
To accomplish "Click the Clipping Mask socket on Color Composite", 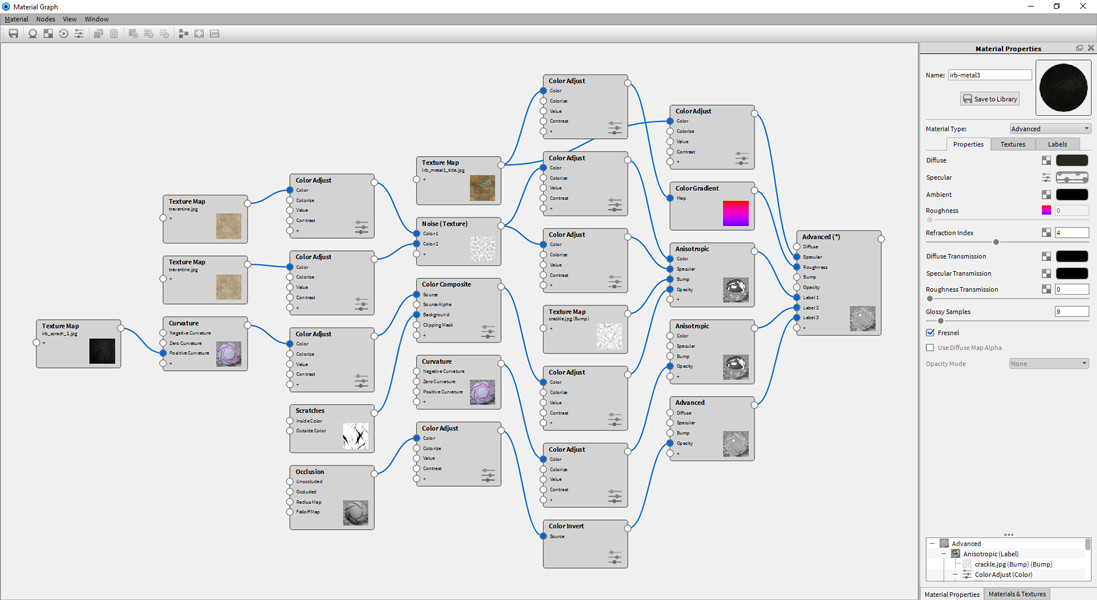I will coord(417,325).
